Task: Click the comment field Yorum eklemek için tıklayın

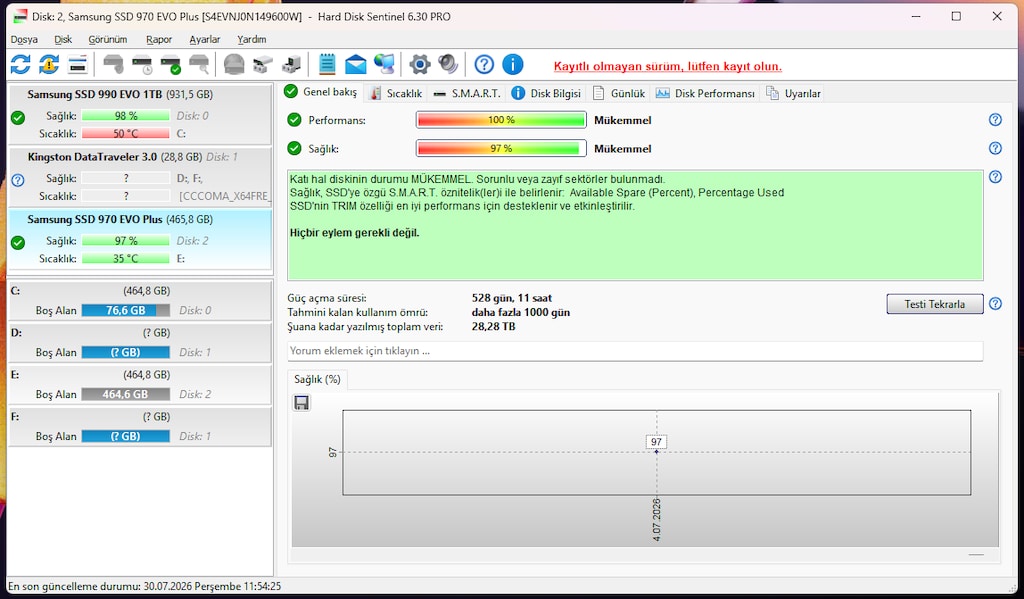Action: click(635, 351)
